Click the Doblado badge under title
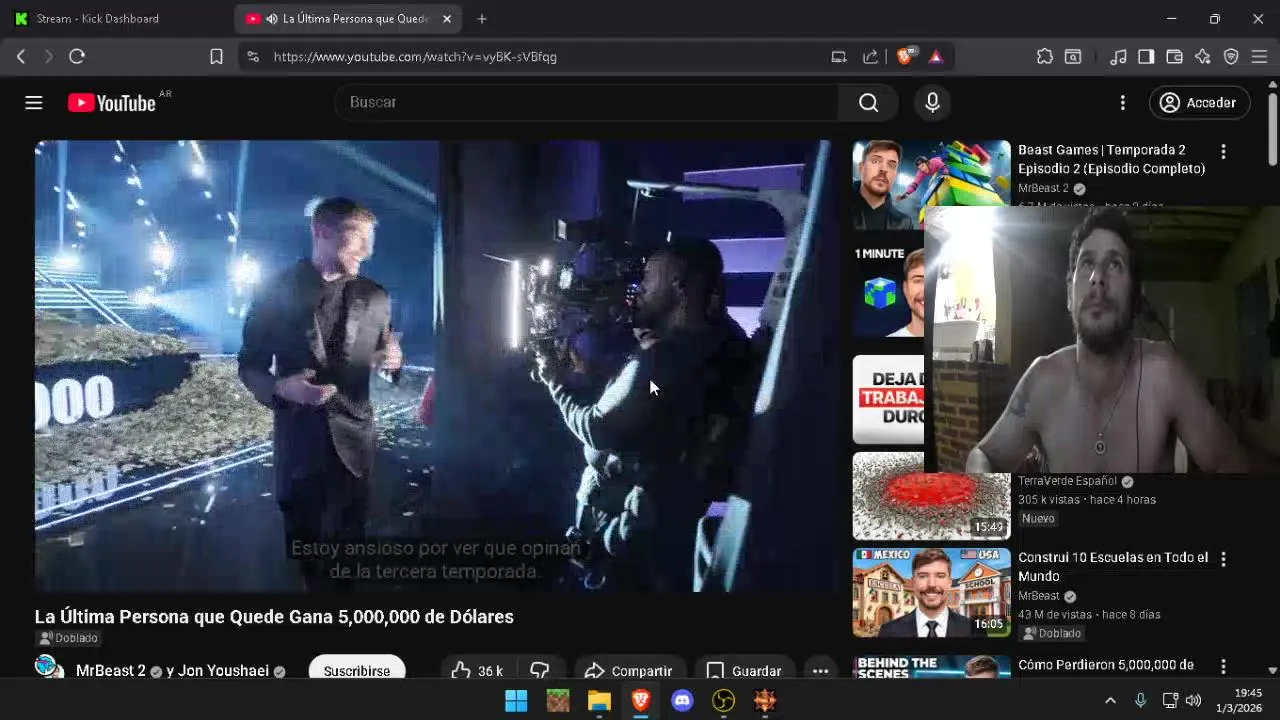Screen dimensions: 1280x720 68,638
